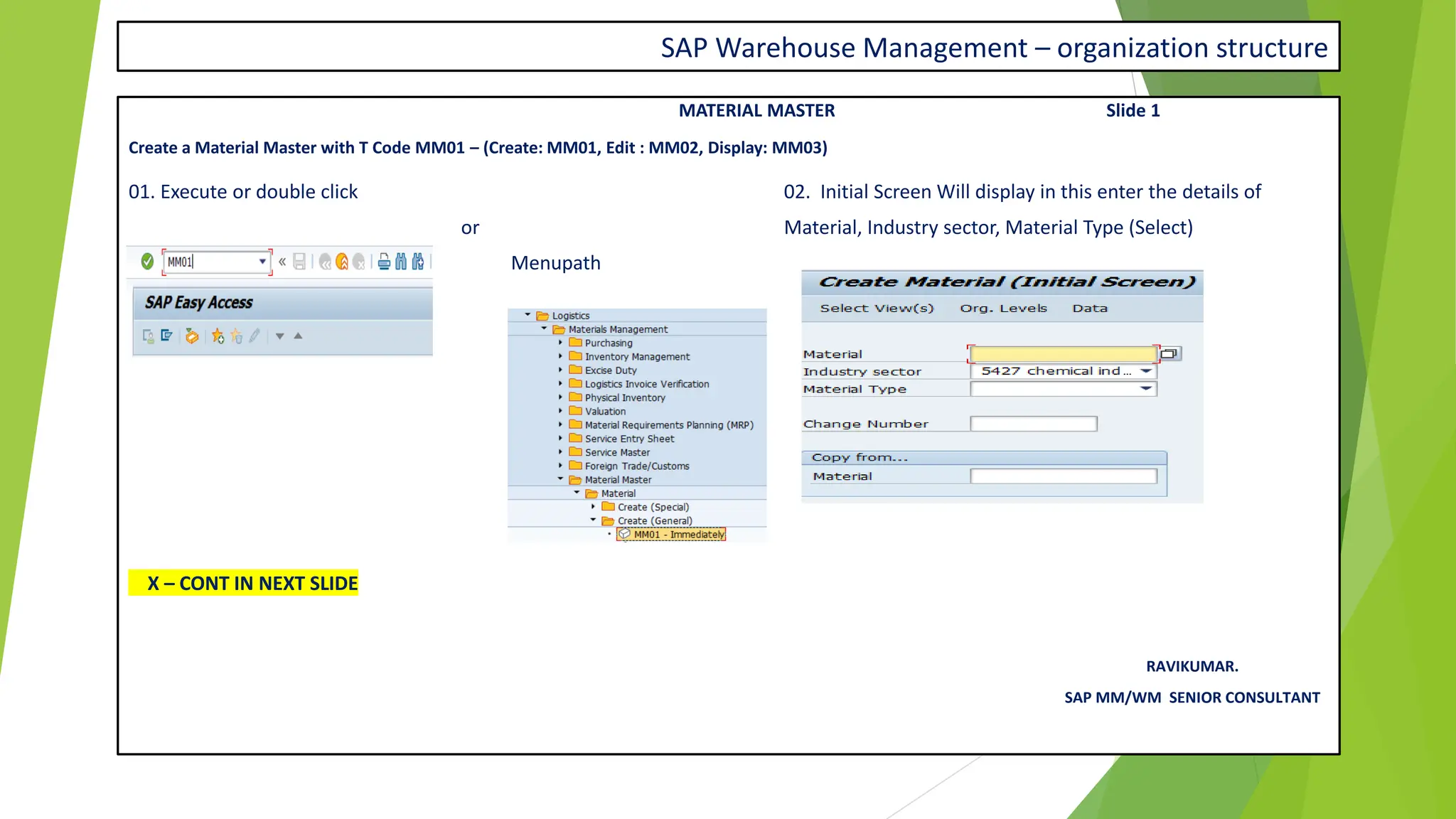Select the MM01 - Immediately tree entry
This screenshot has width=1456, height=819.
(672, 535)
